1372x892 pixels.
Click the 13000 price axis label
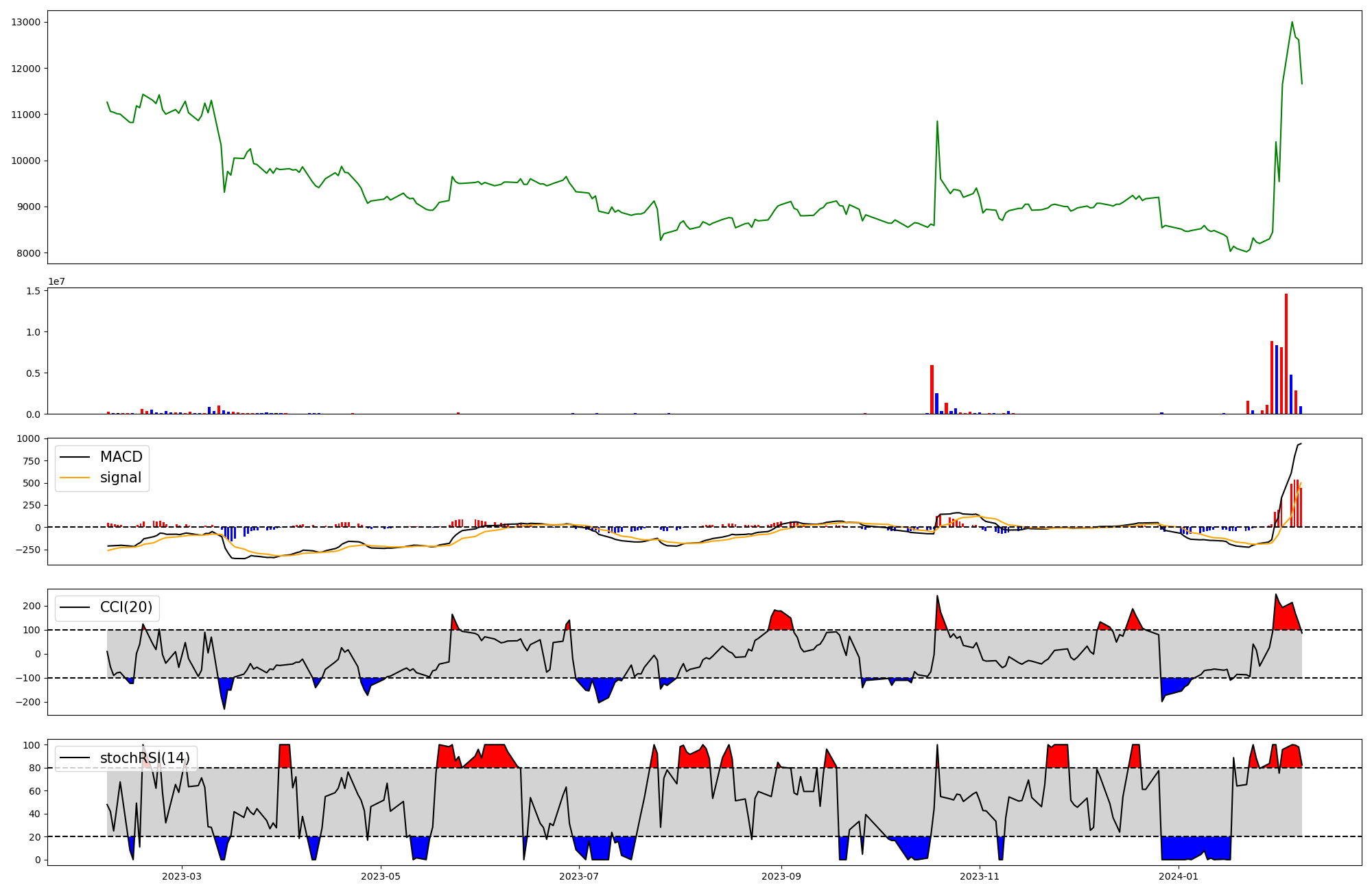coord(26,22)
